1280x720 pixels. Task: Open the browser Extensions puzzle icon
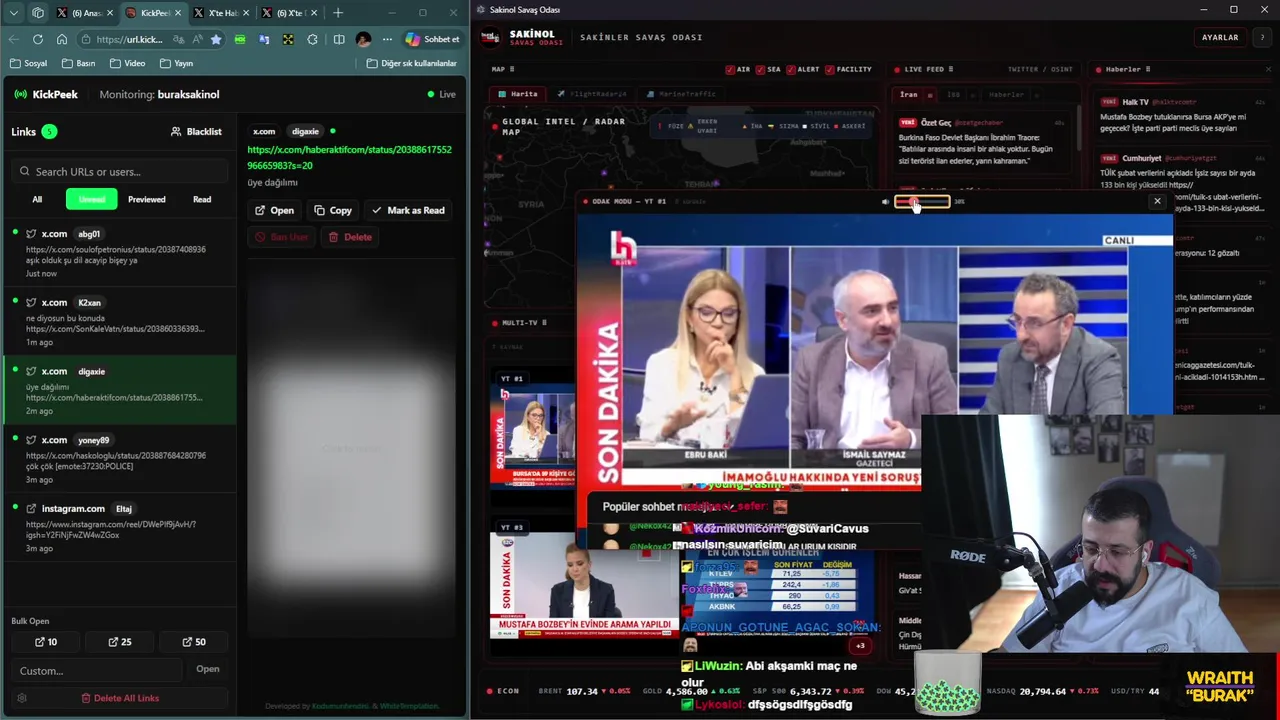[x=313, y=39]
